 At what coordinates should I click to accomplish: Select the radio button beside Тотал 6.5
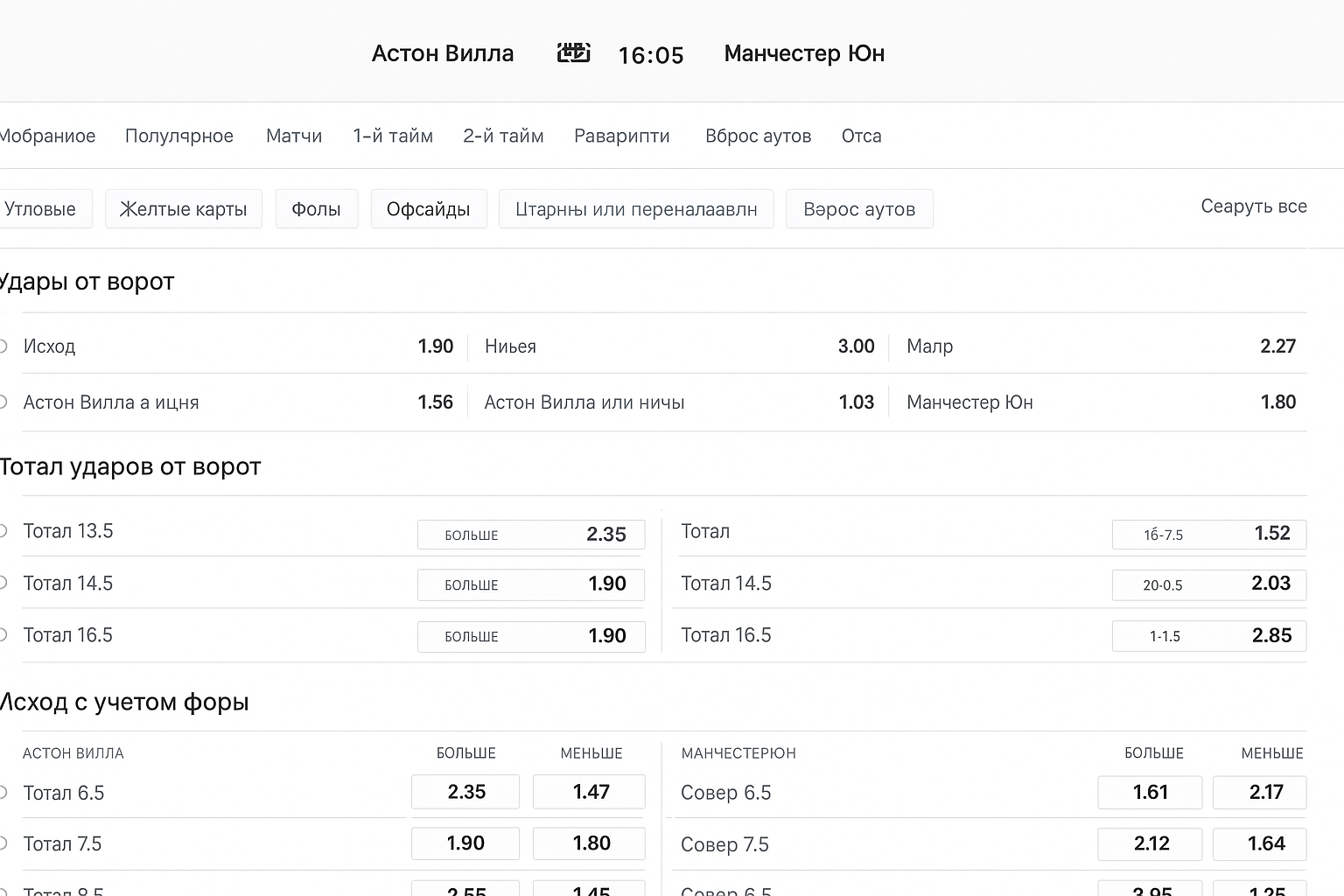click(x=3, y=793)
